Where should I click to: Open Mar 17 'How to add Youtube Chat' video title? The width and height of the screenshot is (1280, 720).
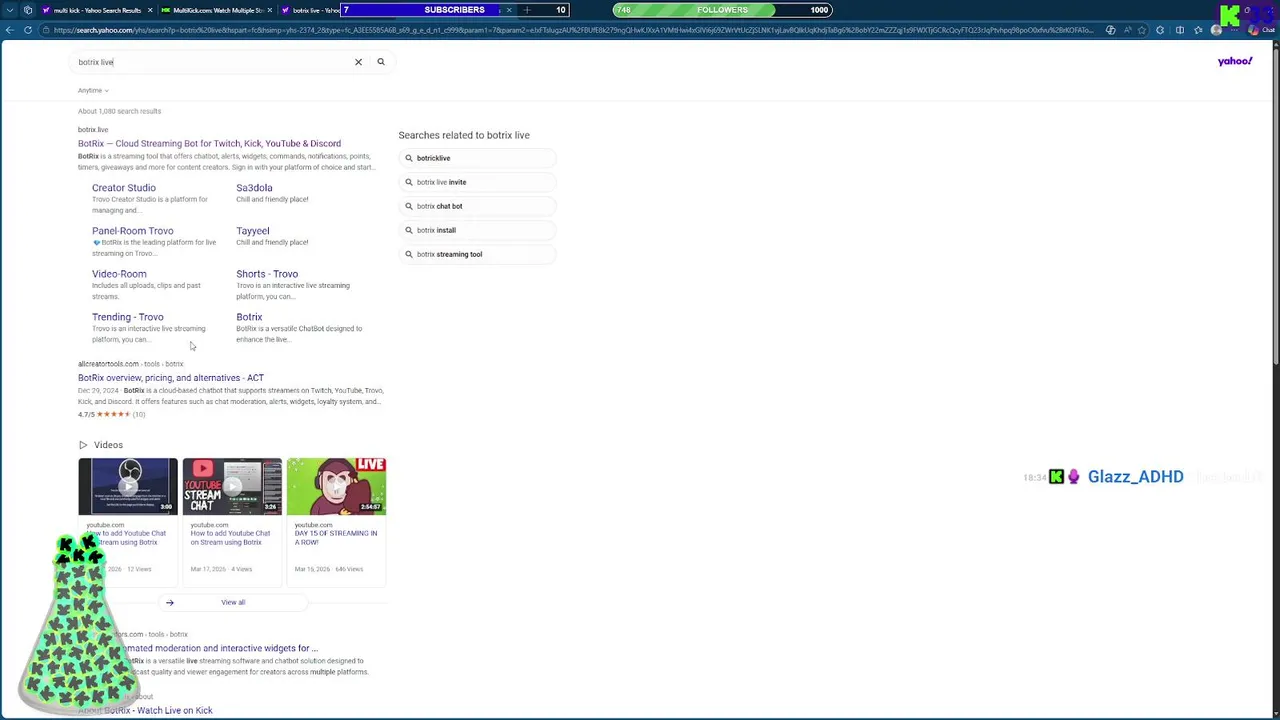tap(230, 538)
